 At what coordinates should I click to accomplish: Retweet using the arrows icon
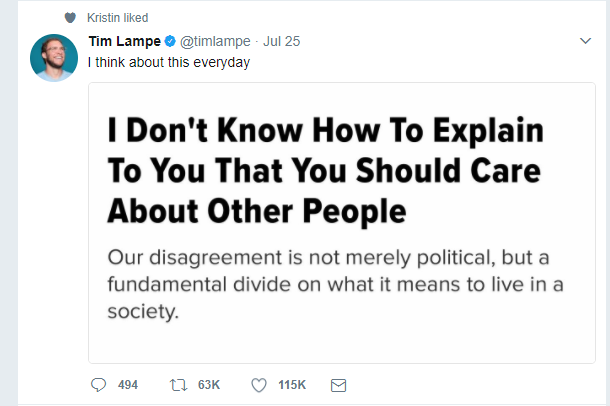(x=182, y=385)
